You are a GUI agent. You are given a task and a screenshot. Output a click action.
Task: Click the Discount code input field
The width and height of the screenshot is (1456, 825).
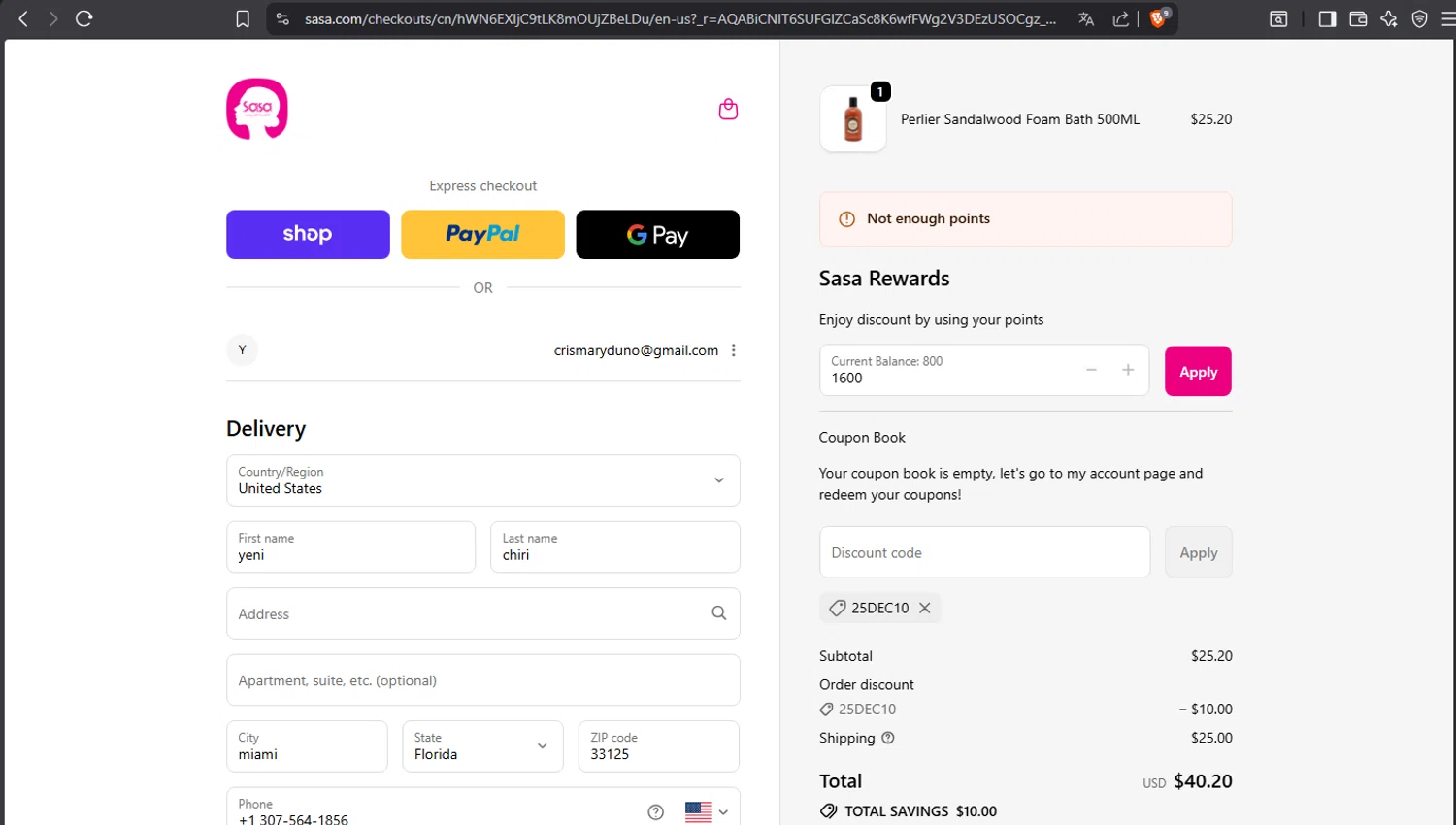[984, 553]
